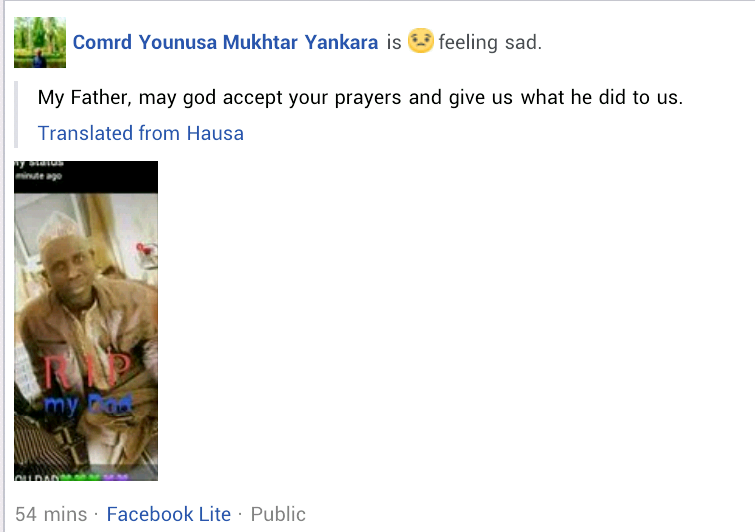This screenshot has width=755, height=532.
Task: Open the attached RIP photo
Action: (x=86, y=321)
